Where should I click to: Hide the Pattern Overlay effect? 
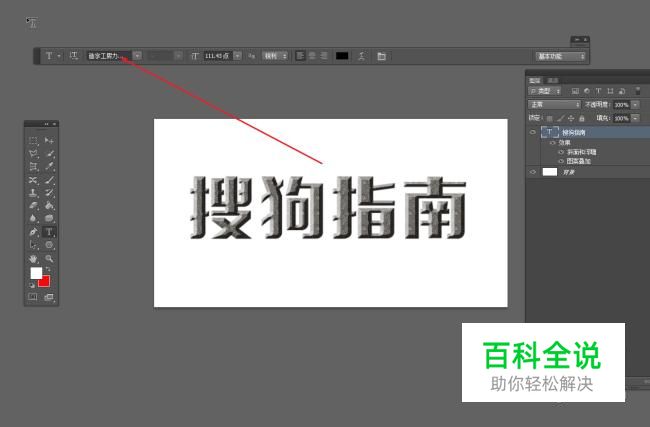point(561,161)
